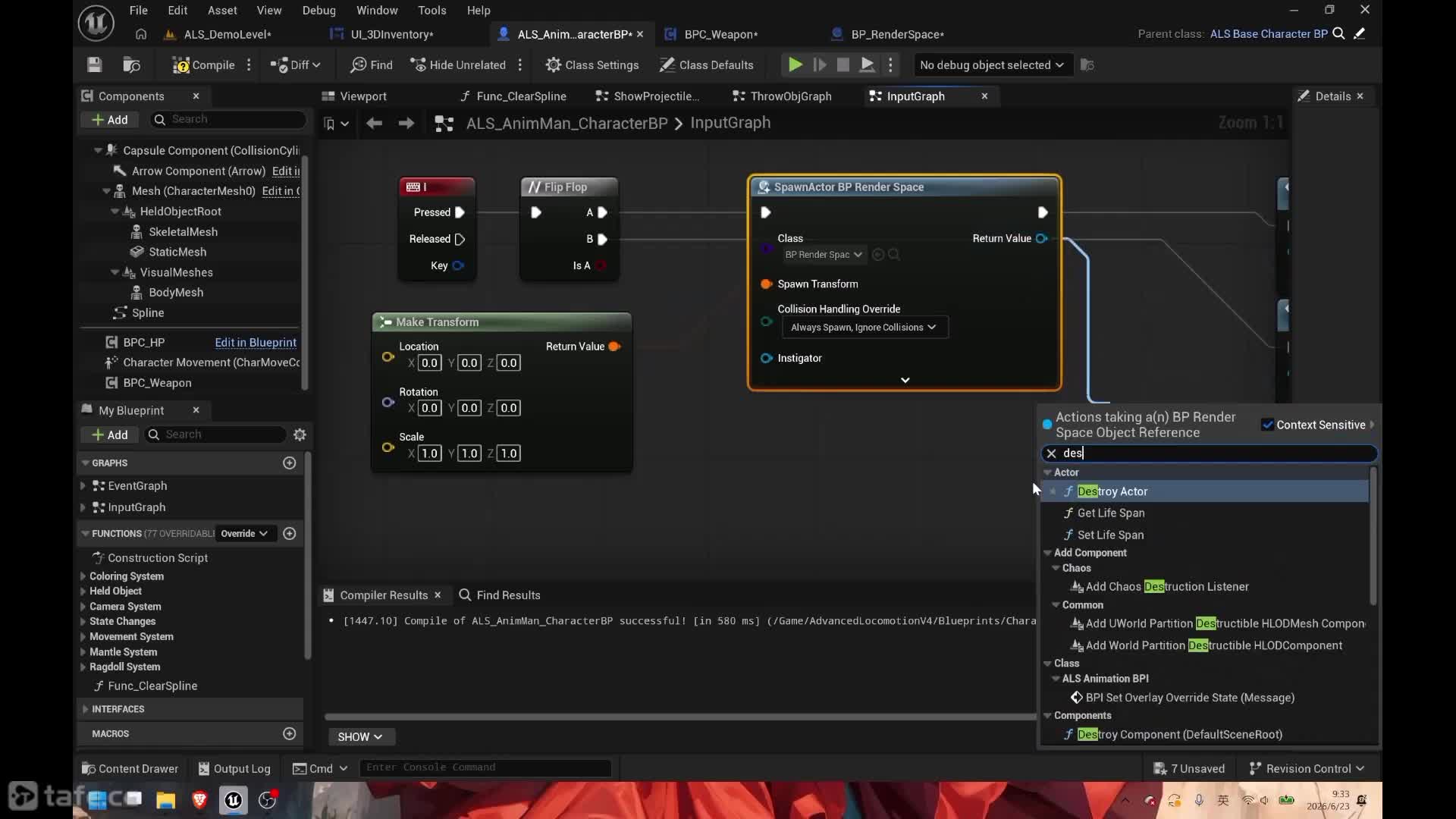Image resolution: width=1456 pixels, height=819 pixels.
Task: Add a new function with plus icon
Action: [x=289, y=534]
